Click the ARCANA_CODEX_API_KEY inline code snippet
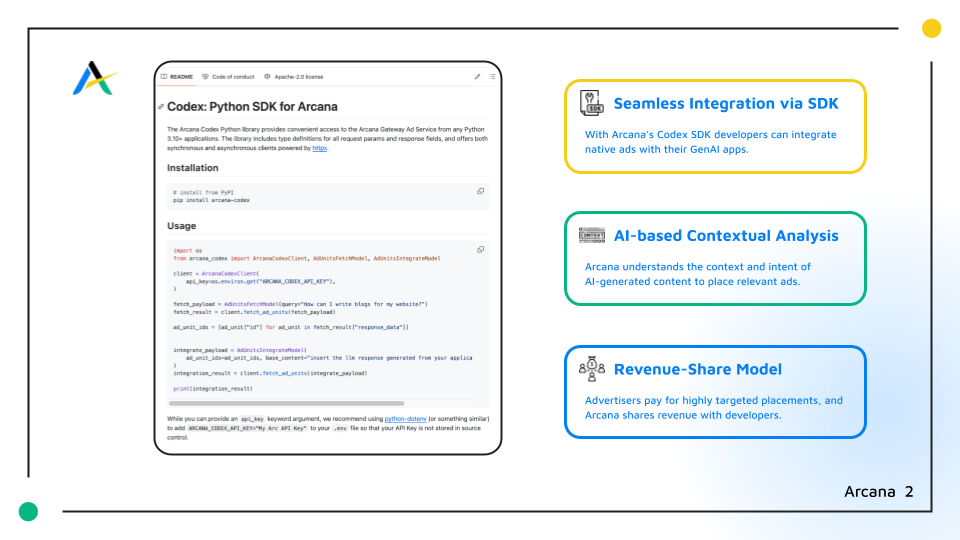 247,429
